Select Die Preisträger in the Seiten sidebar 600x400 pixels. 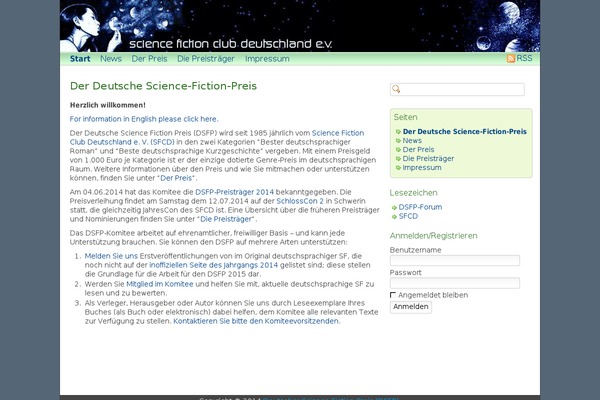(x=428, y=158)
